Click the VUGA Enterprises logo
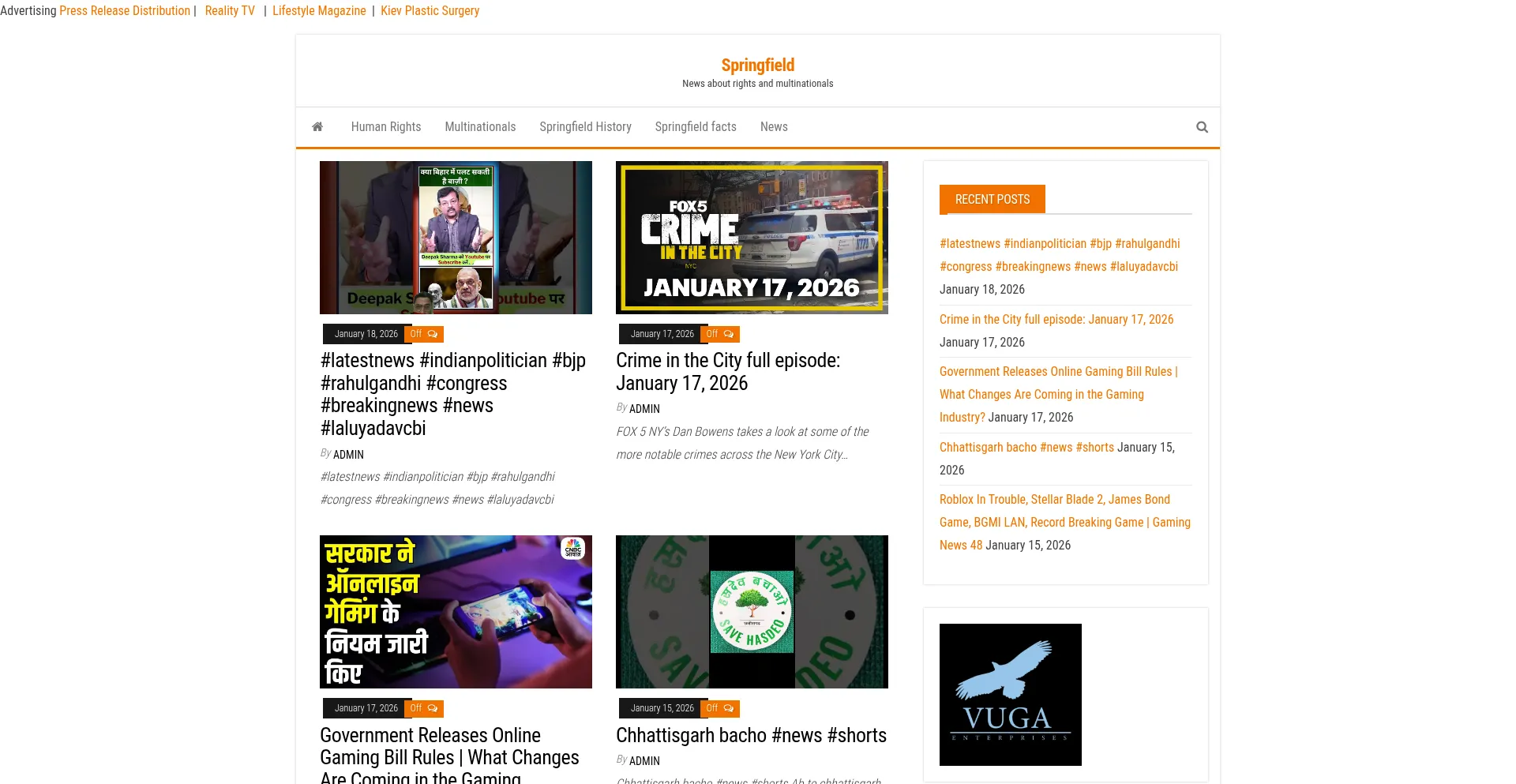Viewport: 1516px width, 784px height. tap(1010, 694)
